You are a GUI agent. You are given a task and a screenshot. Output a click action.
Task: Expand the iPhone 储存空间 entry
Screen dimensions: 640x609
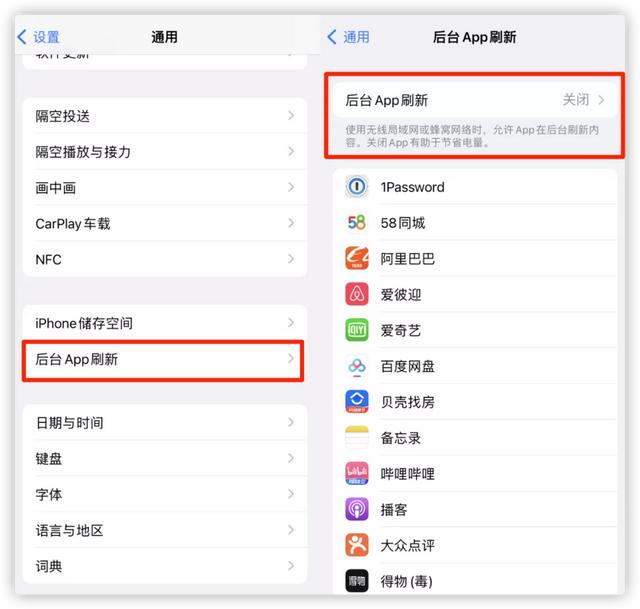165,323
